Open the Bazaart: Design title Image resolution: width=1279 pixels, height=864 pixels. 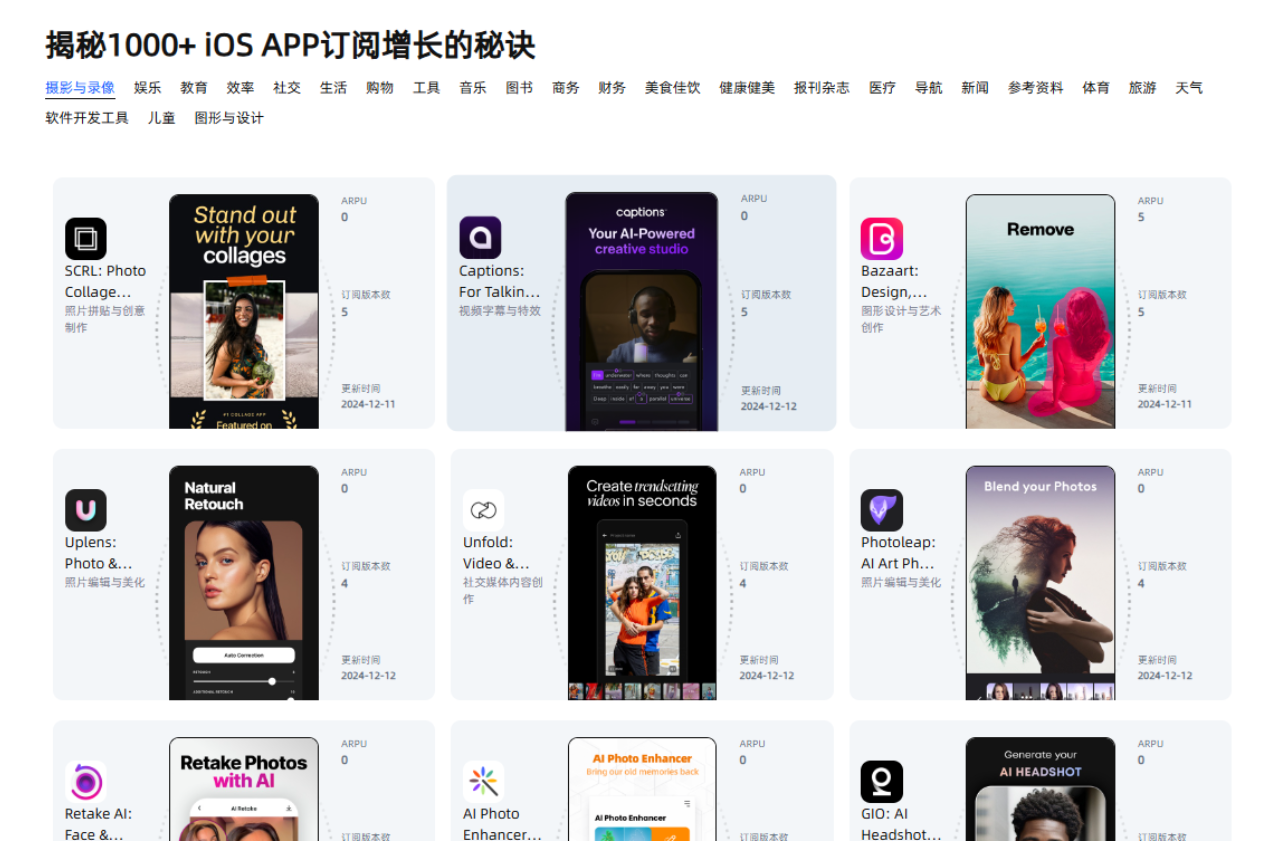(894, 281)
